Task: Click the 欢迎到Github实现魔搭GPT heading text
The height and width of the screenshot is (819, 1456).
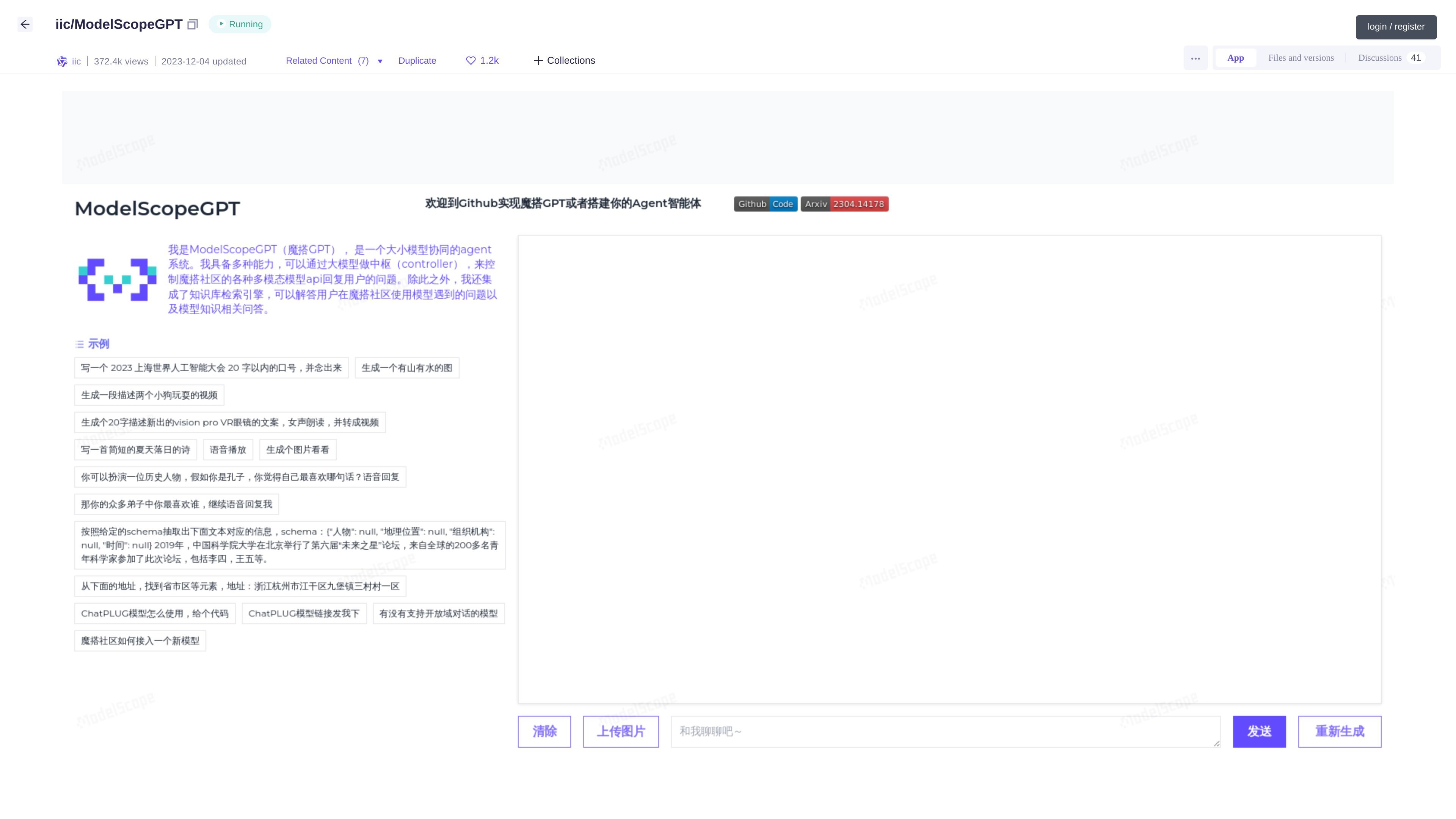Action: [563, 204]
